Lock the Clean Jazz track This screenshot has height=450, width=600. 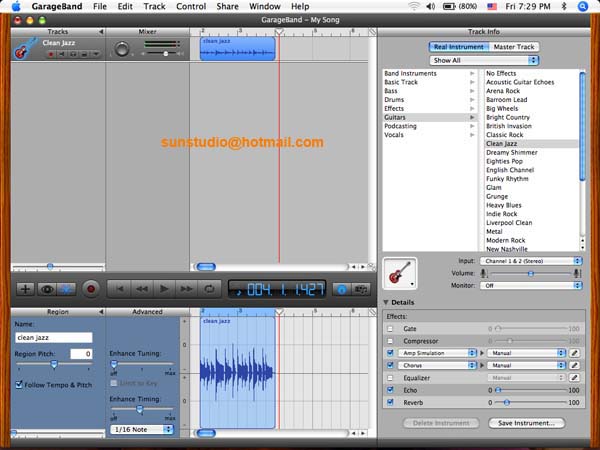click(84, 54)
